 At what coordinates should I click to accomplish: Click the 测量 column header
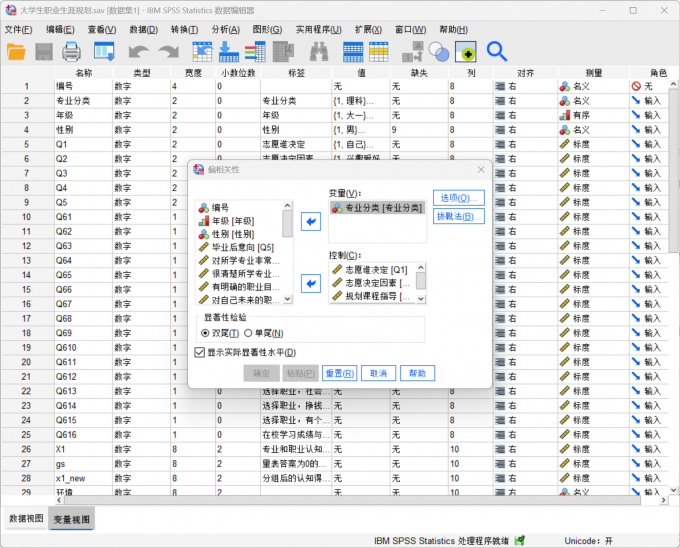tap(594, 72)
